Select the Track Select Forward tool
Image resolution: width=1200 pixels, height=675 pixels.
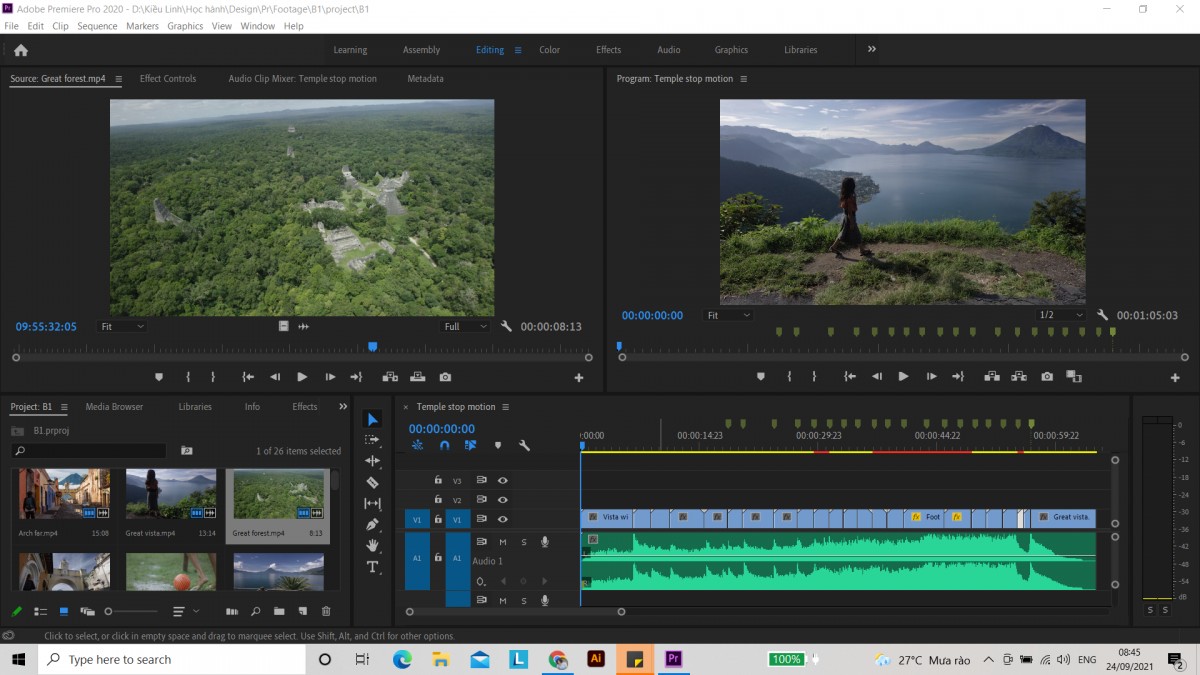coord(372,440)
